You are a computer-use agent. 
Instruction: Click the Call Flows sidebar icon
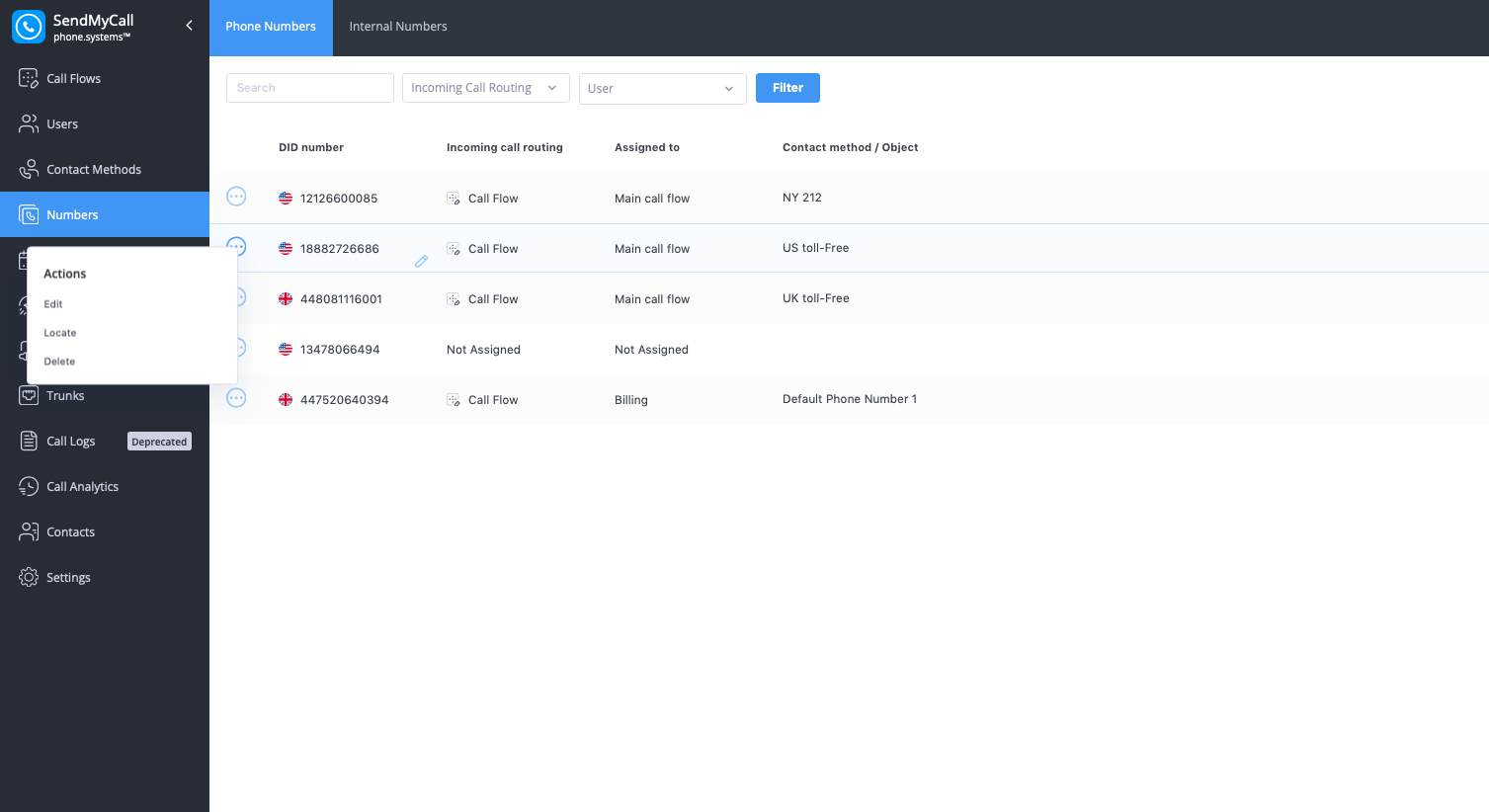point(29,78)
